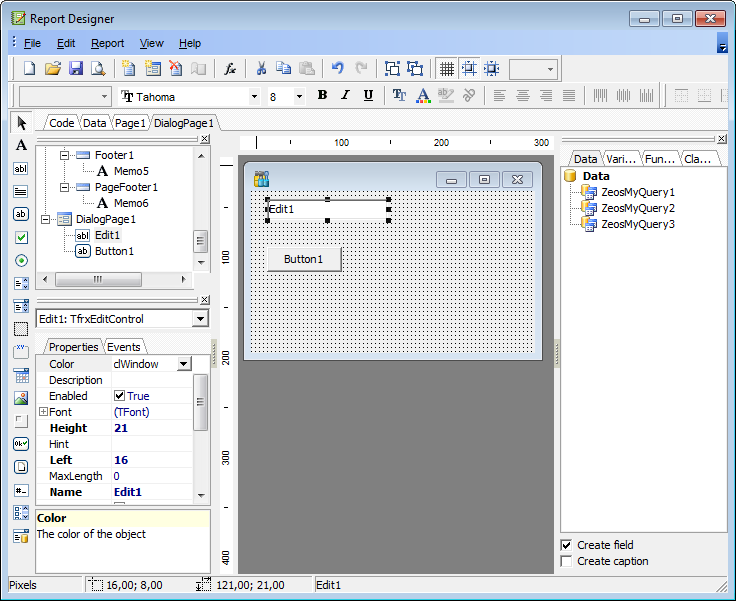
Task: Open the Report menu
Action: pyautogui.click(x=107, y=43)
